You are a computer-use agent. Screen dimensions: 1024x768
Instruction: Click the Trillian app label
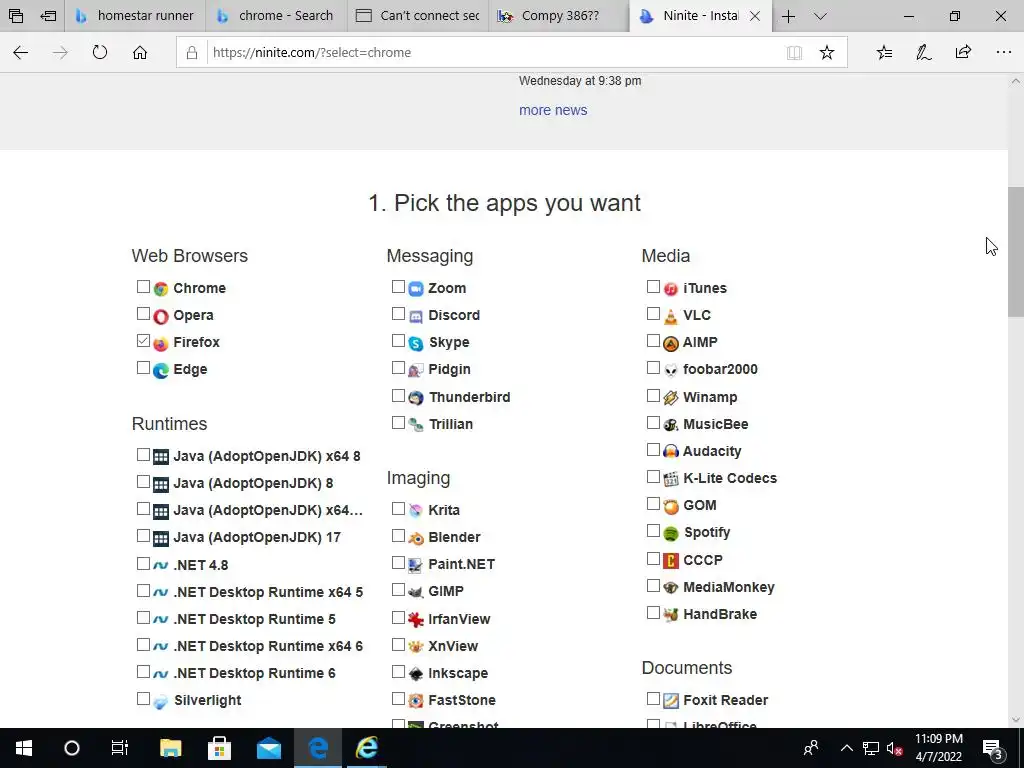(451, 424)
